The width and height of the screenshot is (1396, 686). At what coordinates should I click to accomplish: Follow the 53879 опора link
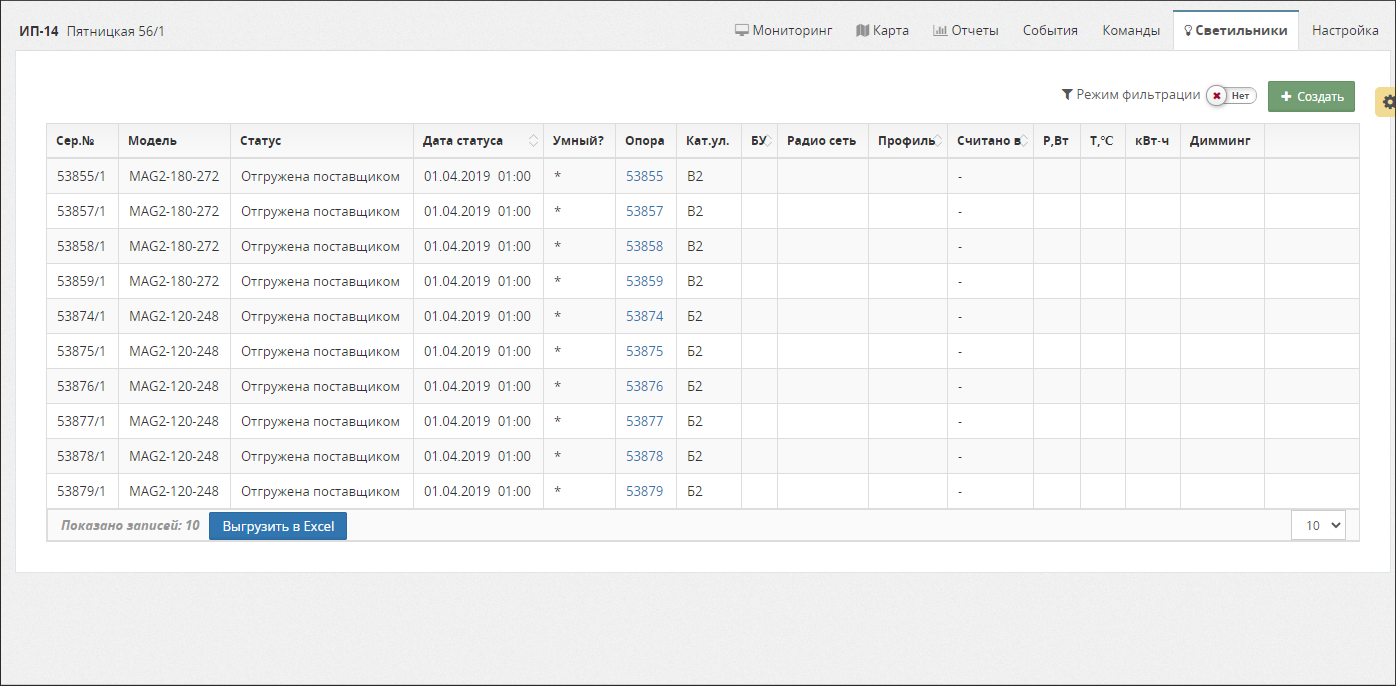644,491
